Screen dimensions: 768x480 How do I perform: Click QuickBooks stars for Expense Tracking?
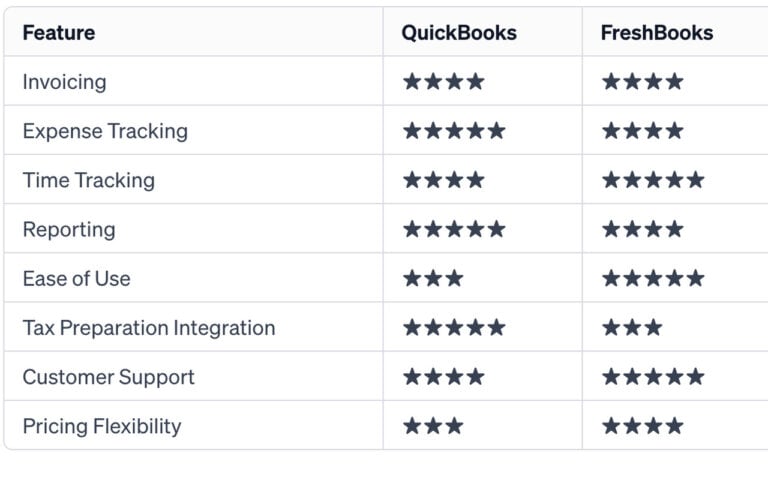(x=454, y=131)
